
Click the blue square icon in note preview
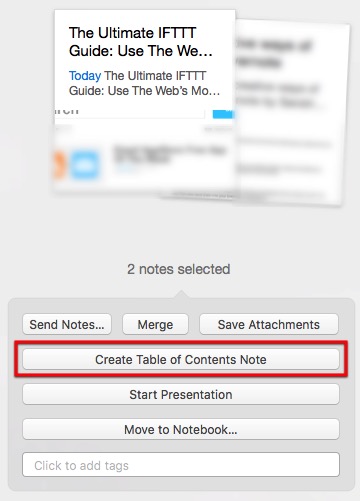pos(85,165)
